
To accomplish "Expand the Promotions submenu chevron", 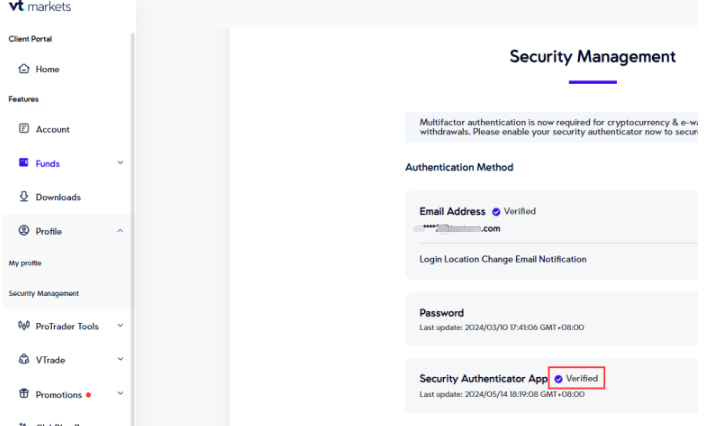I will click(x=120, y=394).
